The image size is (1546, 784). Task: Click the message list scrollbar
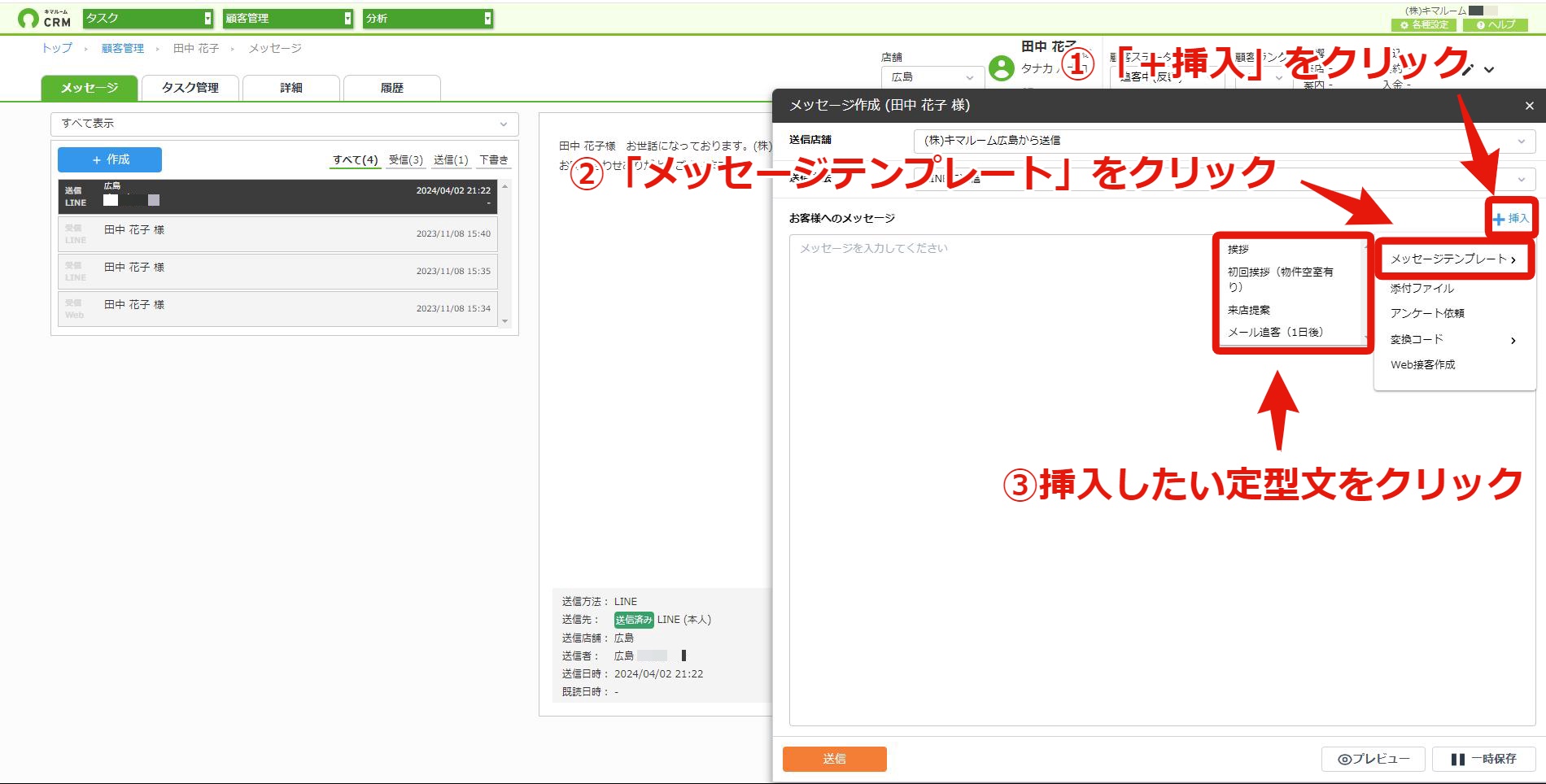coord(505,254)
